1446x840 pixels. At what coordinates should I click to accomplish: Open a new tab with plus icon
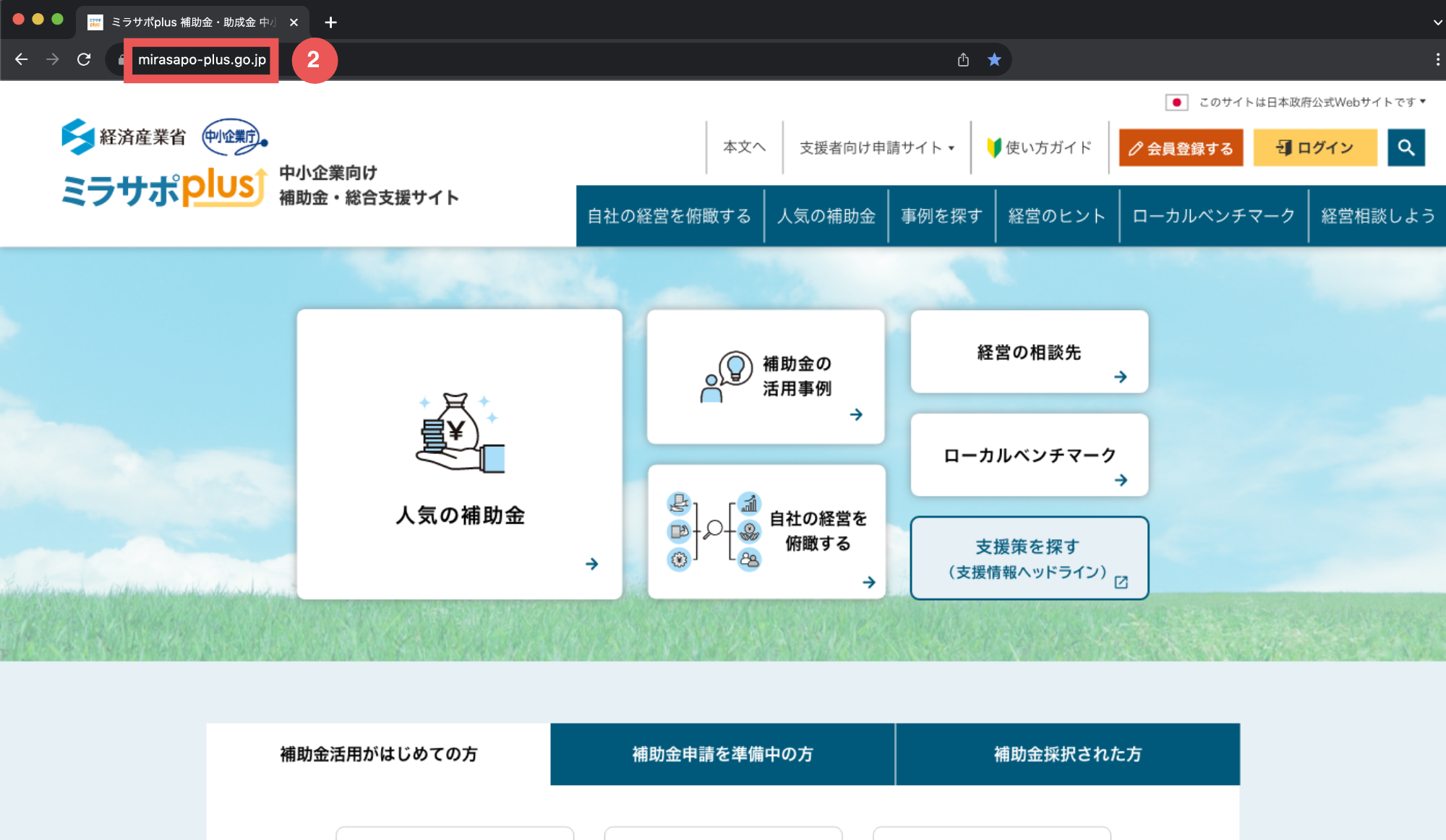pos(330,22)
